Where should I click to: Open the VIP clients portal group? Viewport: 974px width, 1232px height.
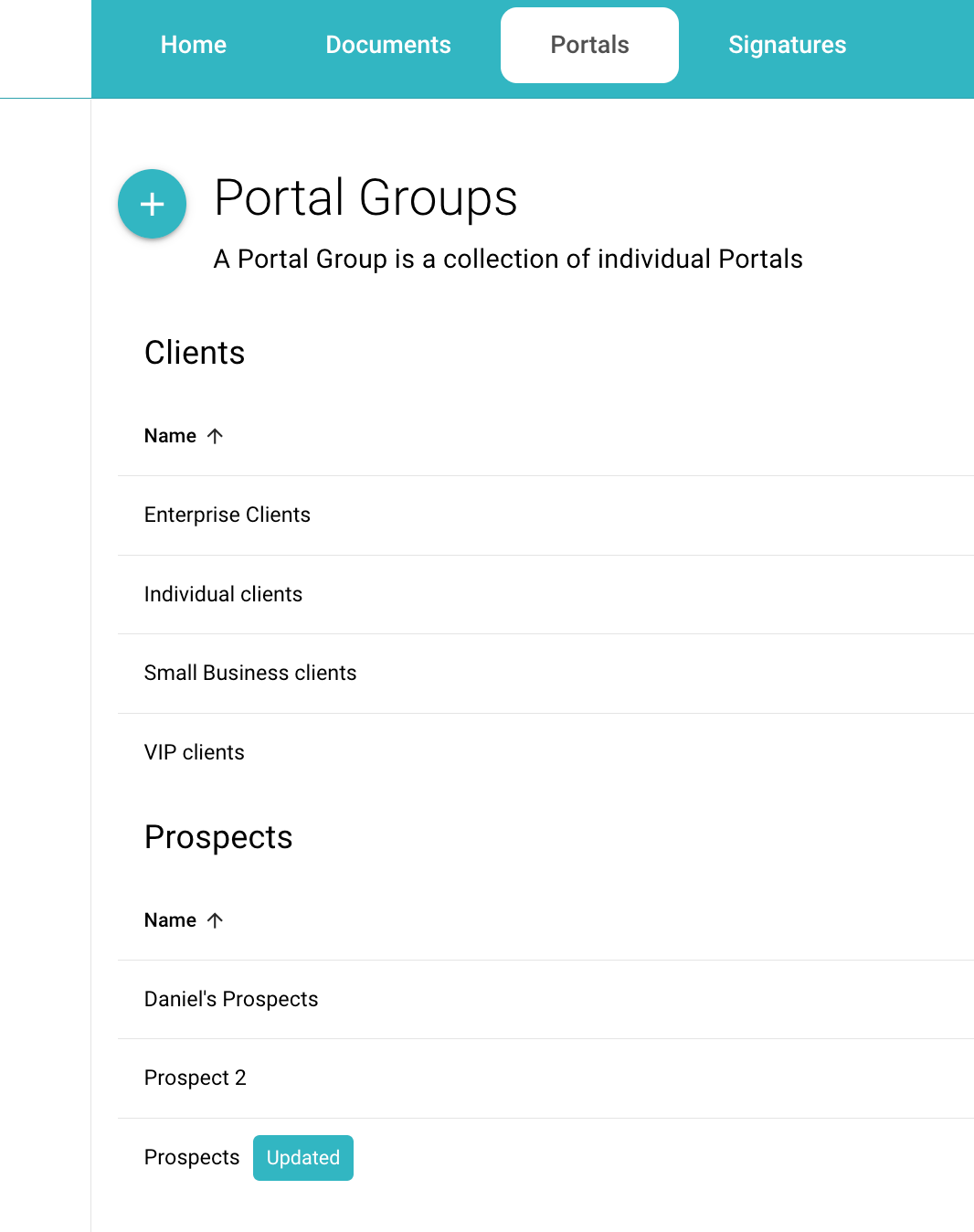pos(195,752)
